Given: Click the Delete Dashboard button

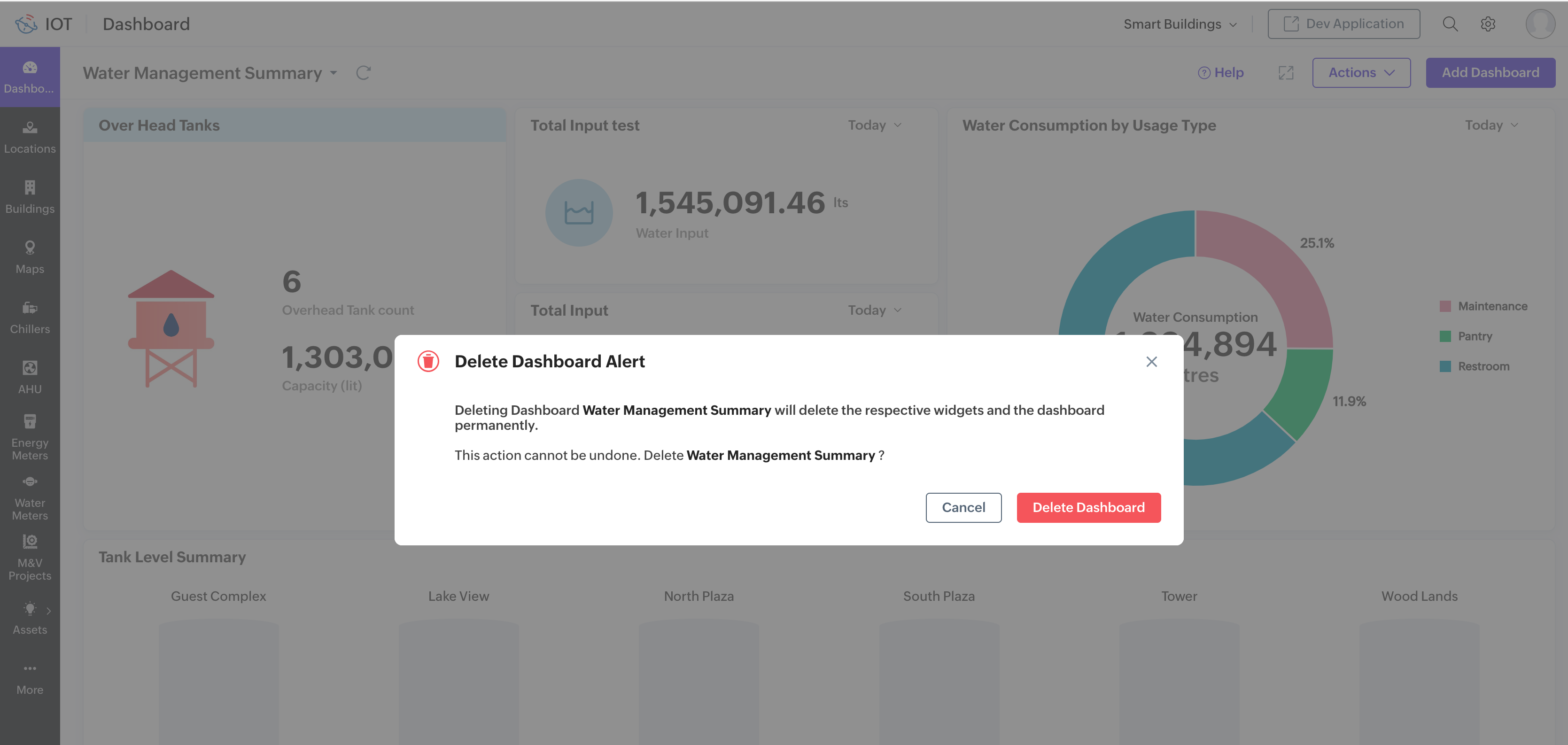Looking at the screenshot, I should pos(1088,508).
